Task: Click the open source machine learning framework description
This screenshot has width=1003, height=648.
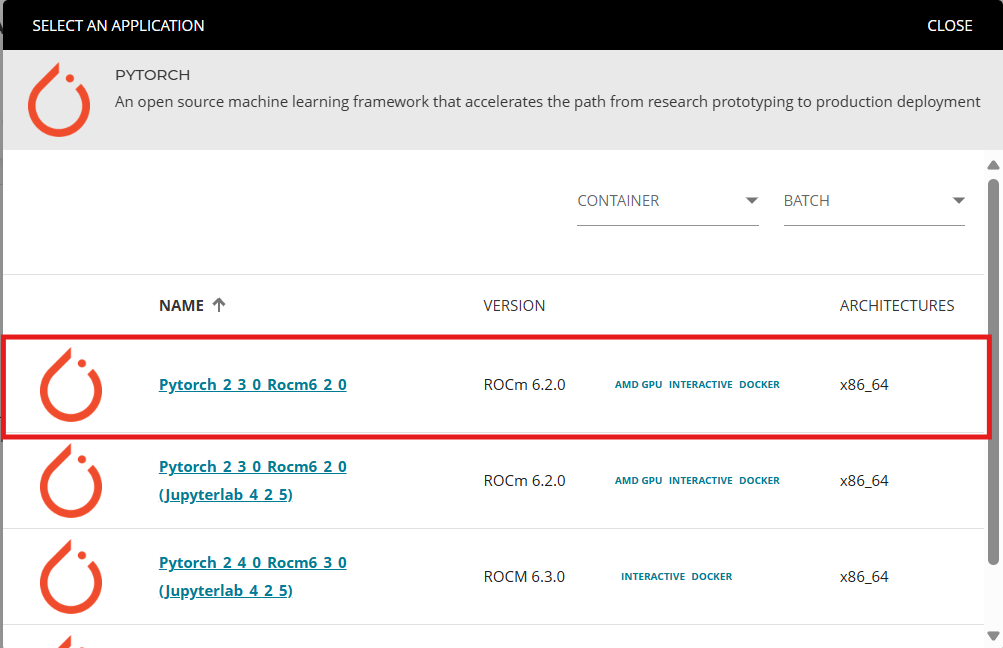Action: (x=548, y=102)
